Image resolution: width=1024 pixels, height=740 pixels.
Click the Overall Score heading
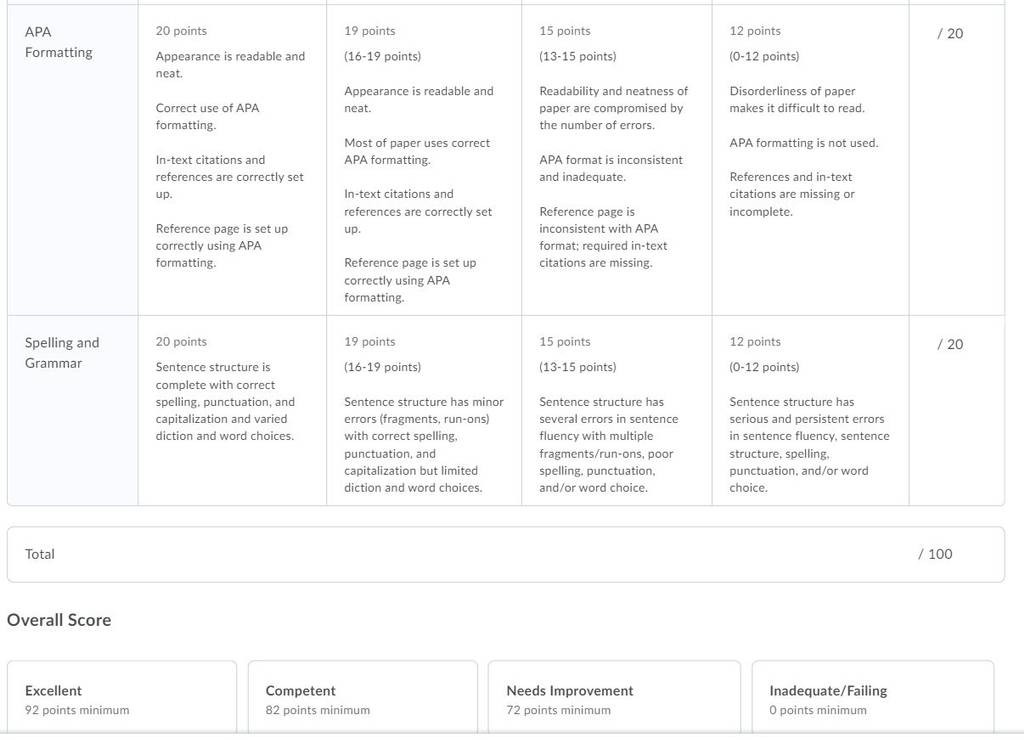pyautogui.click(x=59, y=620)
